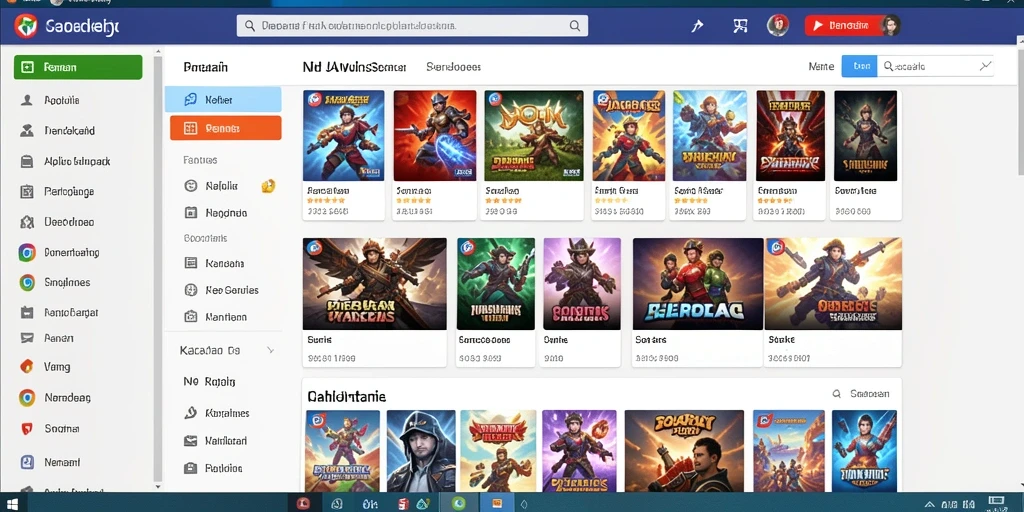Click the Mente link
Image resolution: width=1024 pixels, height=512 pixels.
pos(821,67)
